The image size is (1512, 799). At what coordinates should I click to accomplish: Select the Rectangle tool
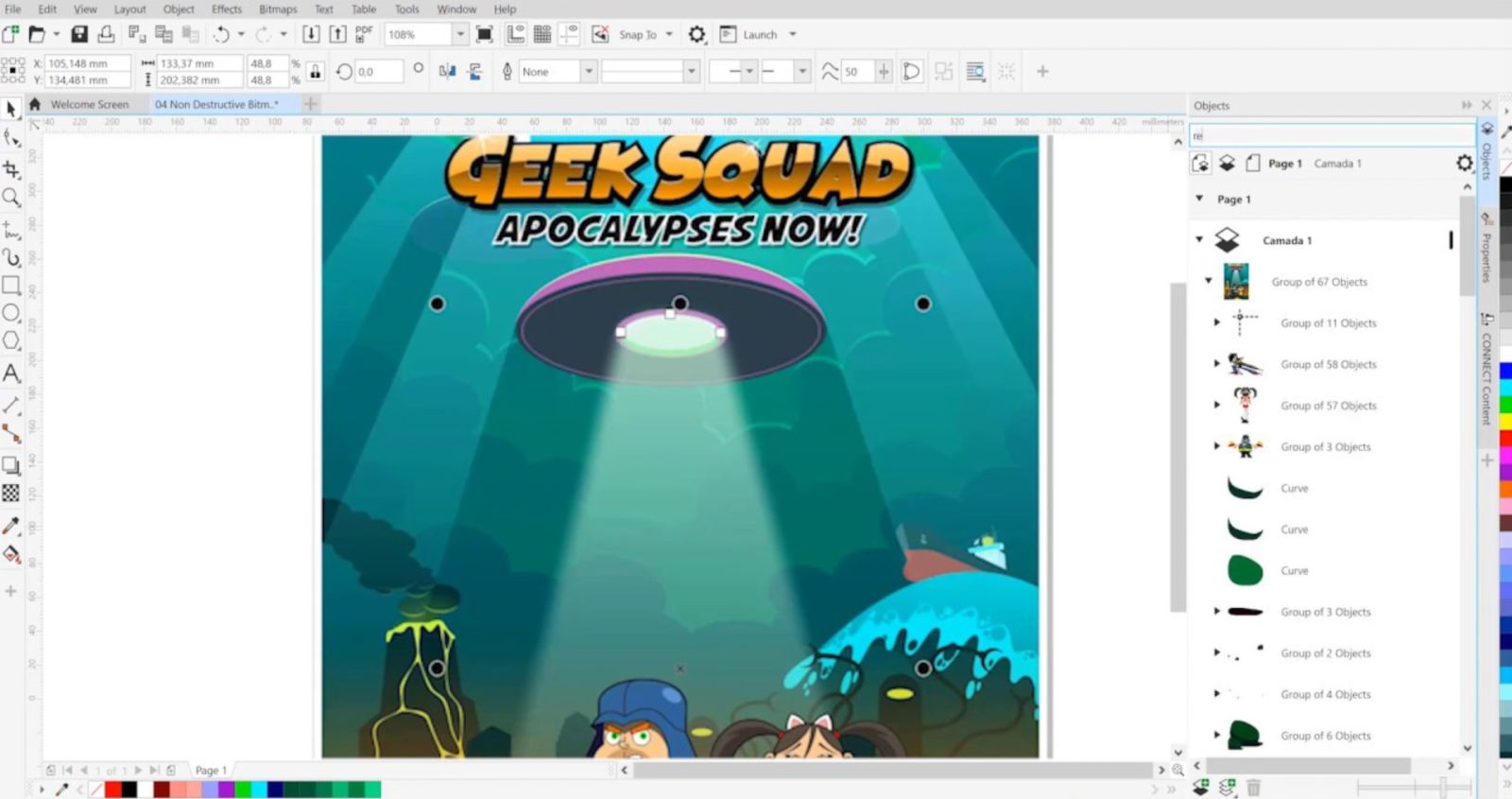coord(11,285)
